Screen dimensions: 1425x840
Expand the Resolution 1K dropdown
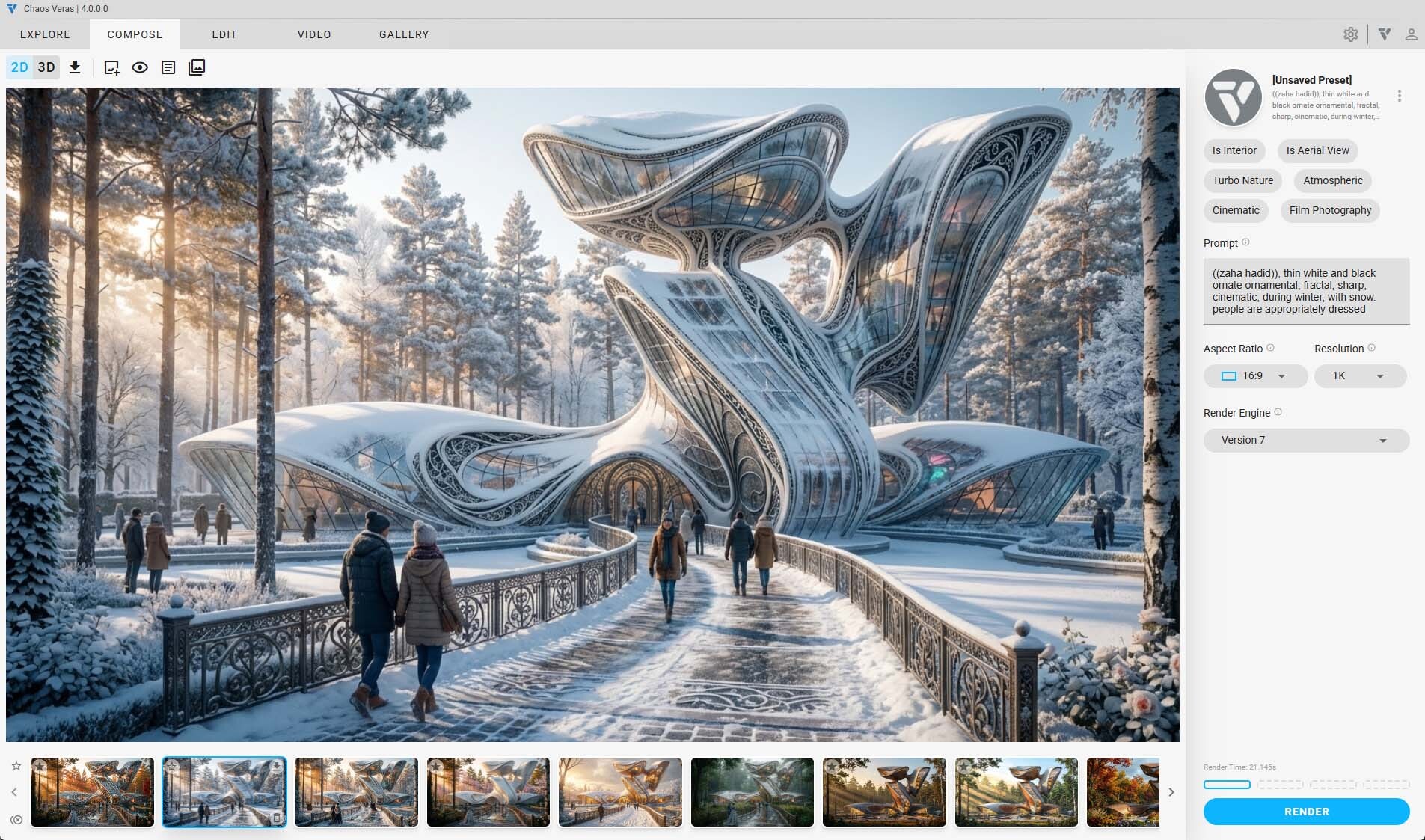[x=1359, y=376]
